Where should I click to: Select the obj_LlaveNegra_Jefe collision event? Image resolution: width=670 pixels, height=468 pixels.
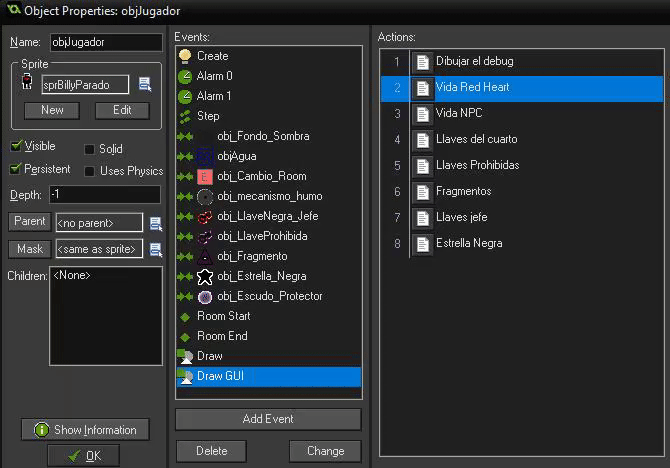(x=269, y=216)
